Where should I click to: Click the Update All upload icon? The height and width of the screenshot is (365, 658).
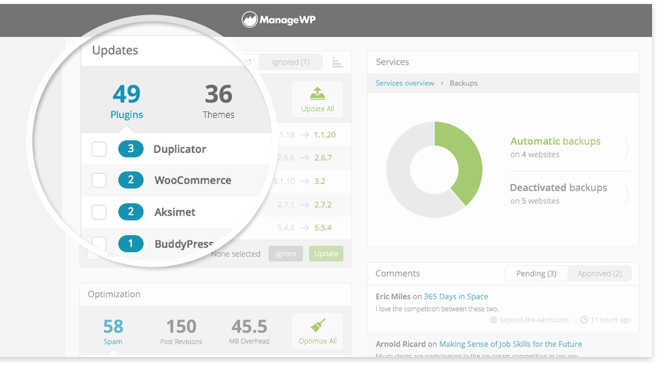click(x=317, y=94)
